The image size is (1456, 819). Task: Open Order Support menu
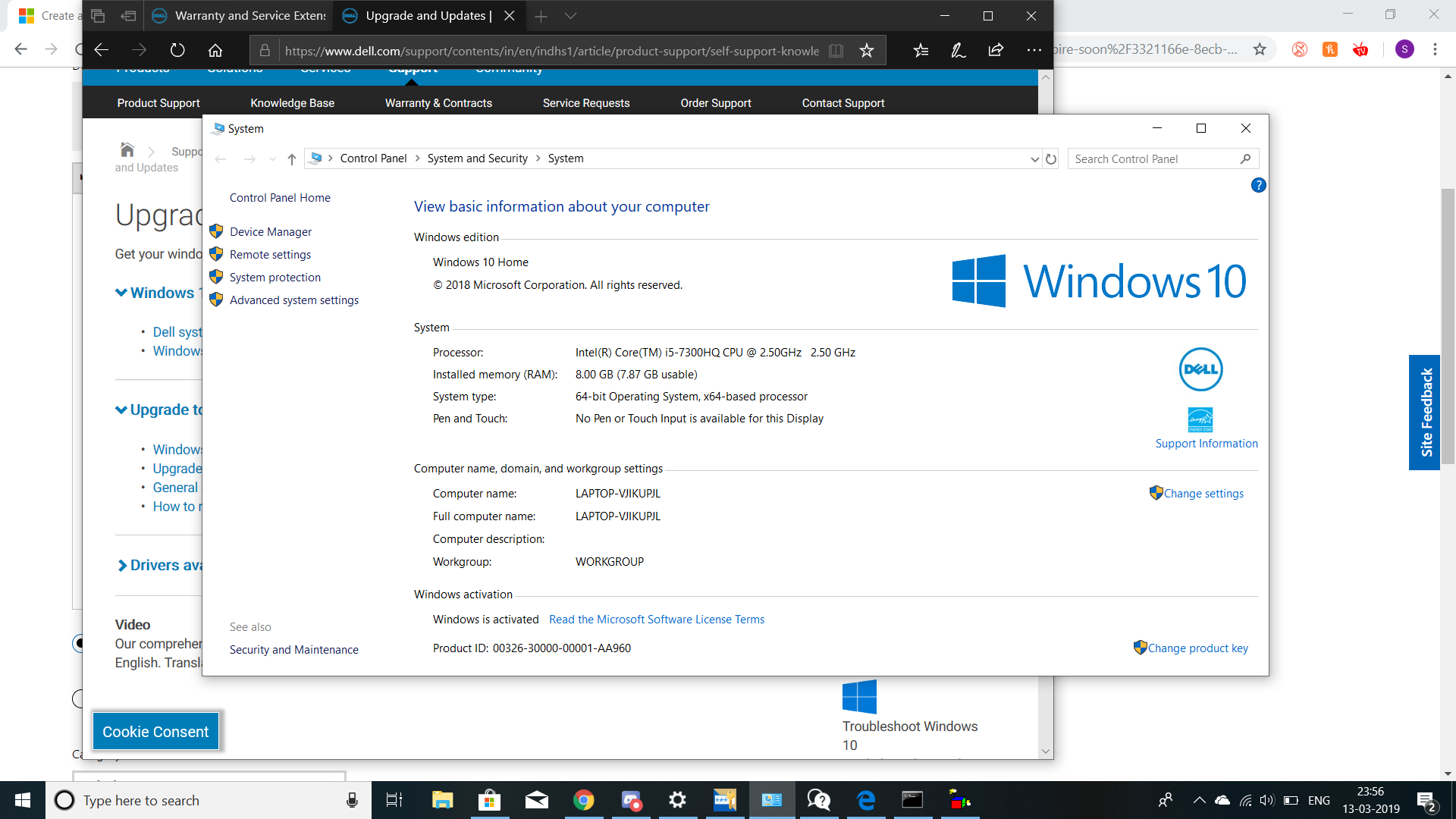pyautogui.click(x=716, y=102)
